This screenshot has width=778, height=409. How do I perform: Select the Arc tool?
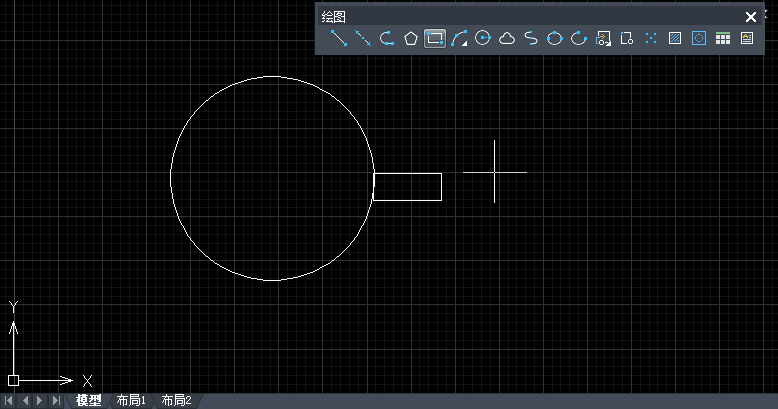[459, 39]
